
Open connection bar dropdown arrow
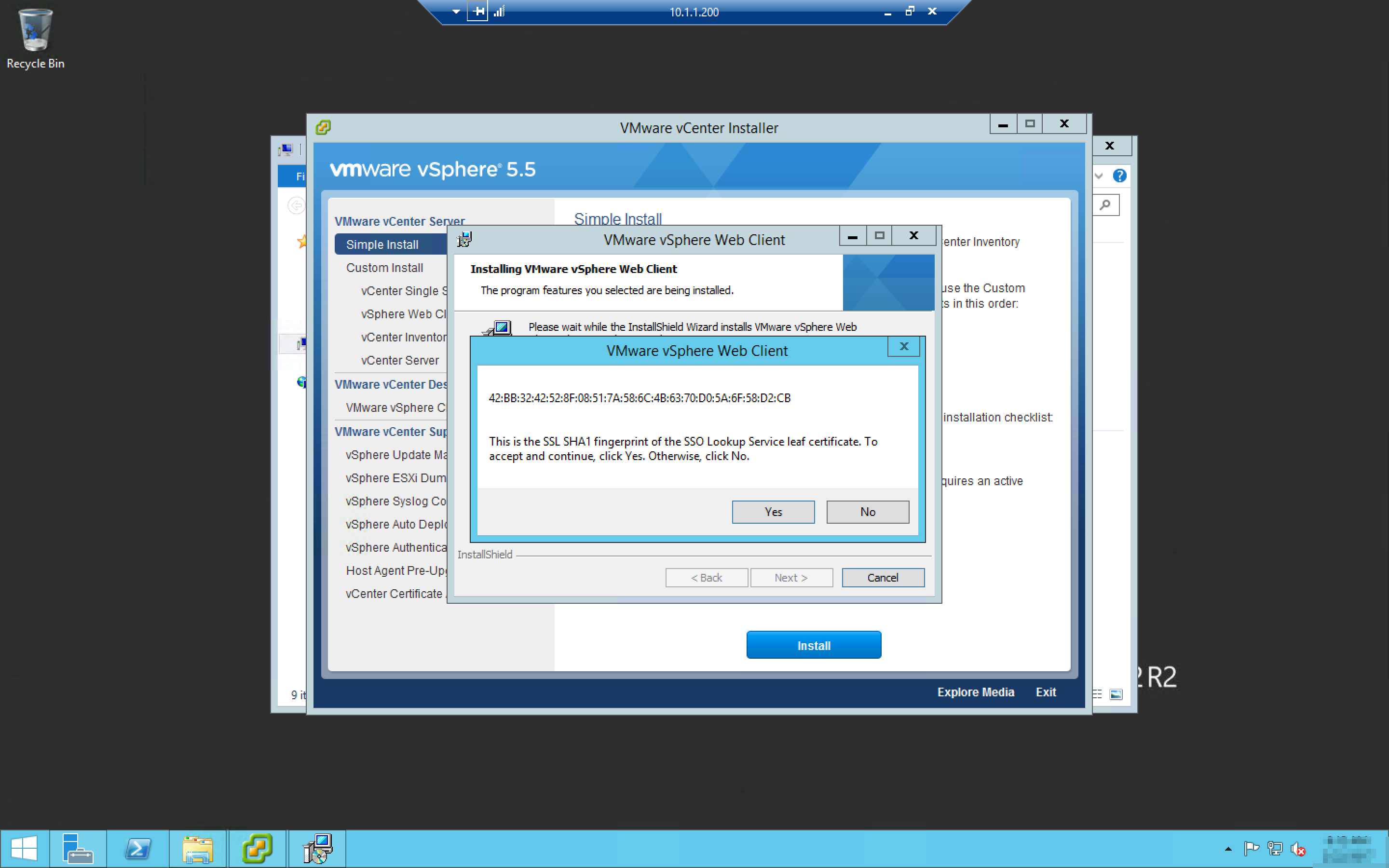click(x=456, y=12)
